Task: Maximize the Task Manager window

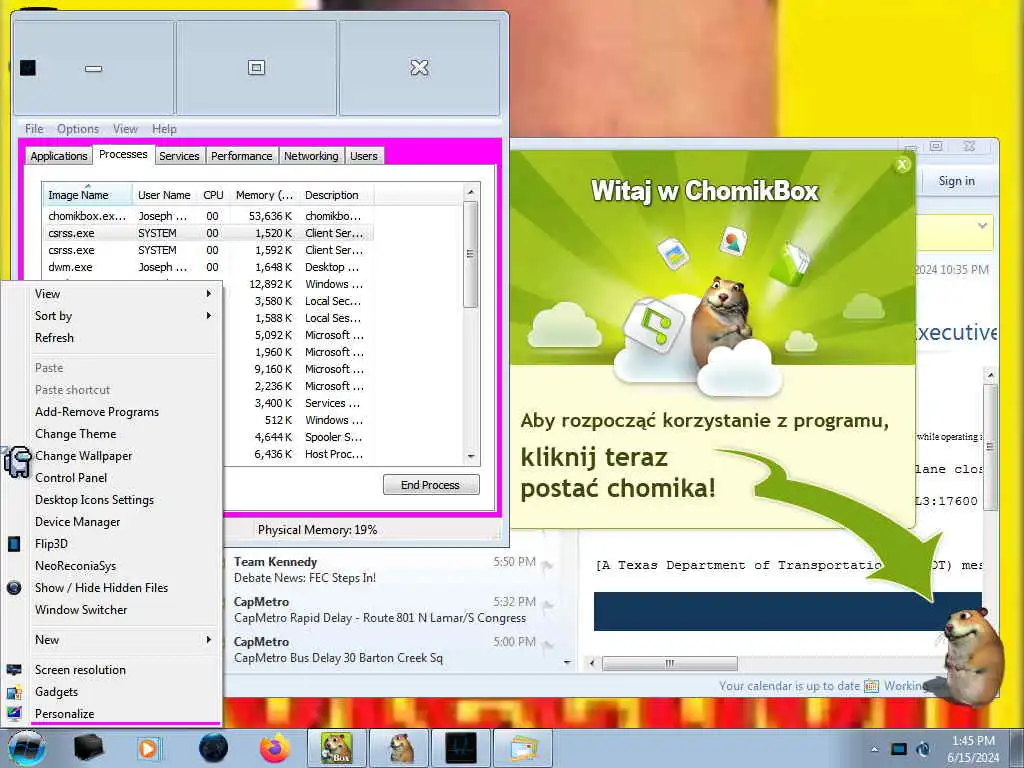Action: [x=257, y=68]
